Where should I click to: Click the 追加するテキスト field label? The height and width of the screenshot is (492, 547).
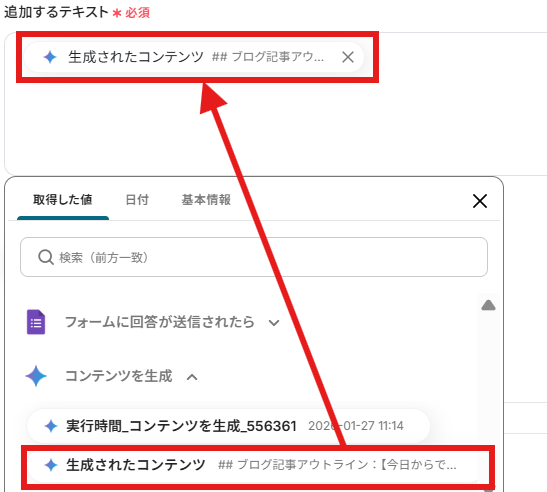coord(56,13)
